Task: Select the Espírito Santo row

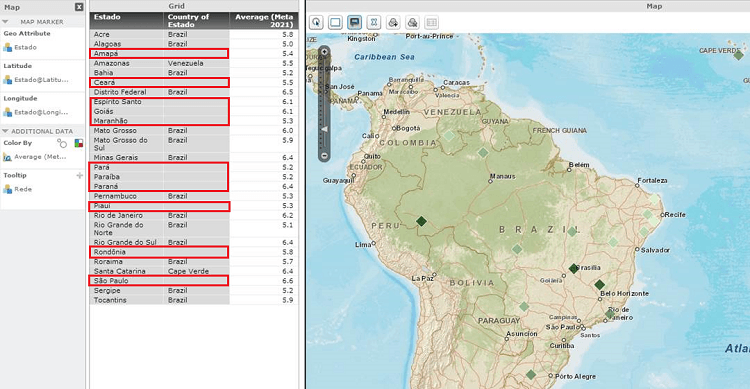Action: tap(194, 101)
